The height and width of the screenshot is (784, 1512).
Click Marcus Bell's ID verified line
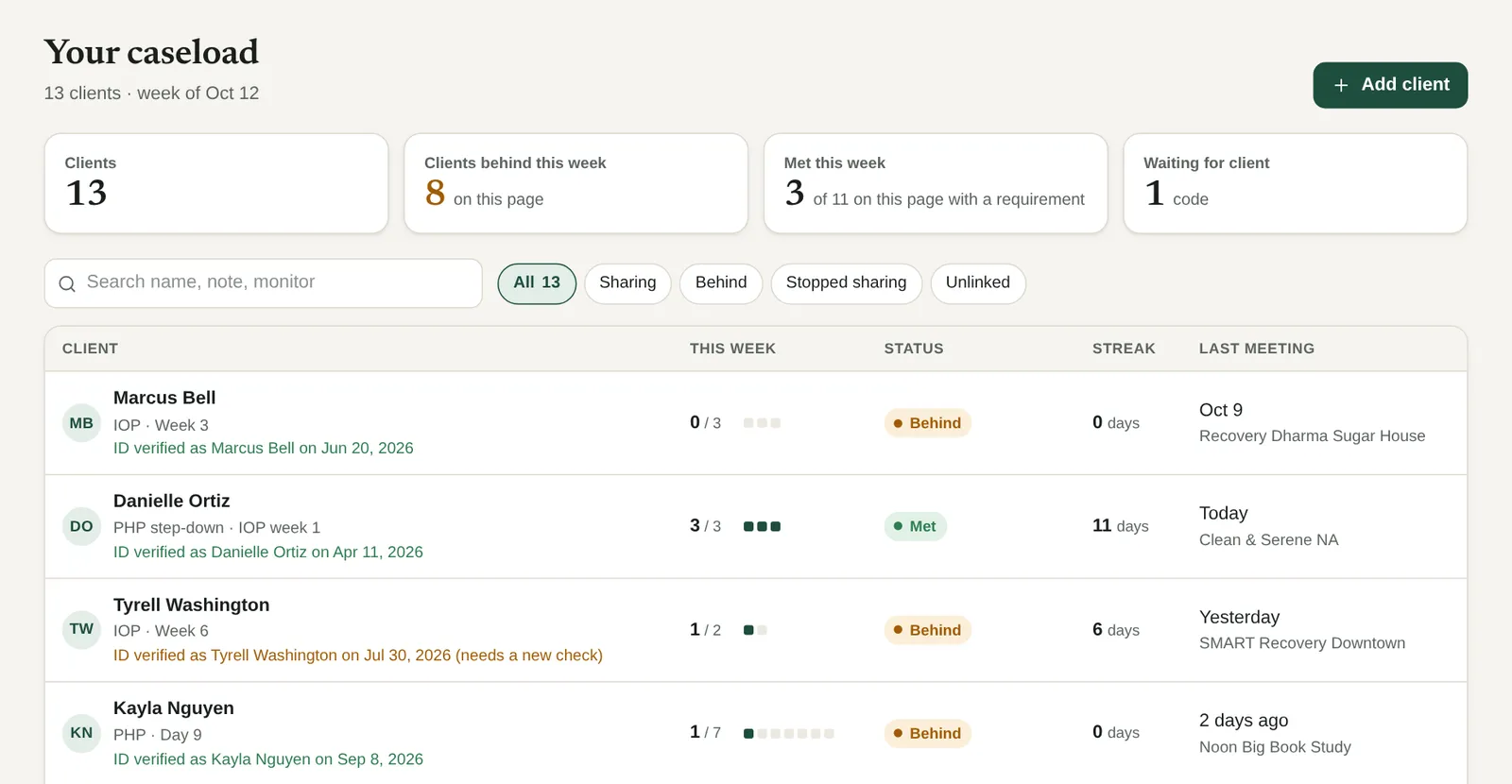264,448
